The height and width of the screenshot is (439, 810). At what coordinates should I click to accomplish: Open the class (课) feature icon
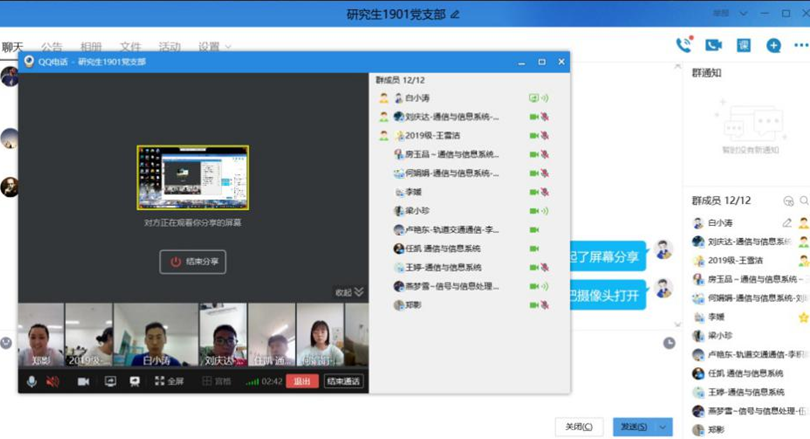743,45
